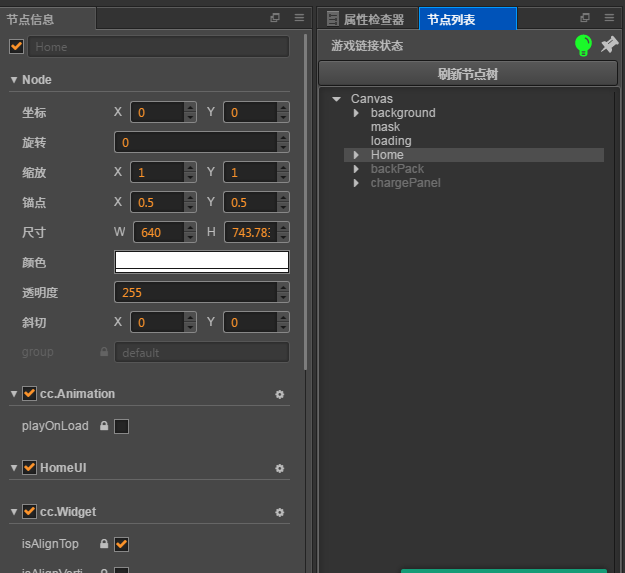
Task: Switch to the 节点列表 tab
Action: click(468, 19)
